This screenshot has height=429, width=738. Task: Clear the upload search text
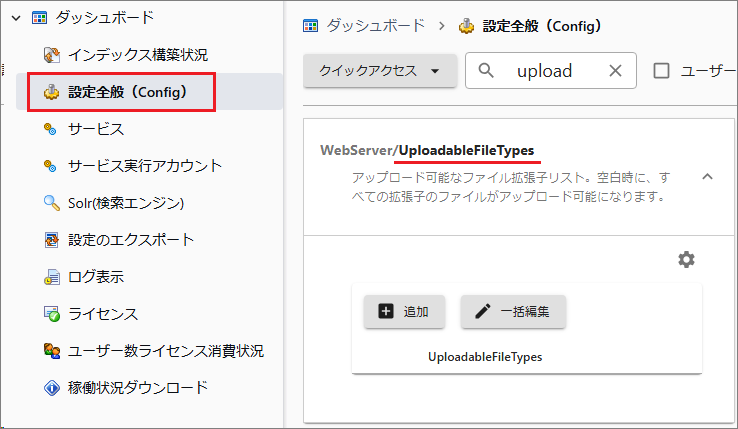point(615,71)
